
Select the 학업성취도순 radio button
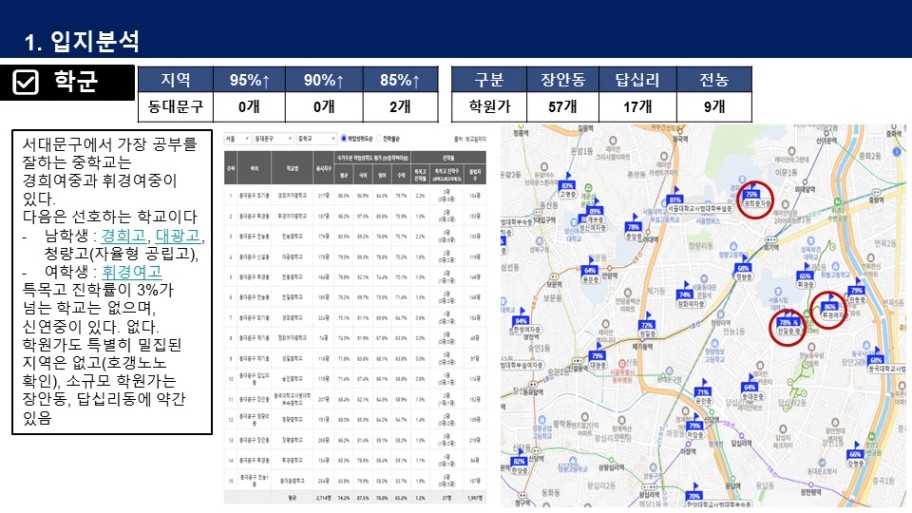tap(344, 138)
